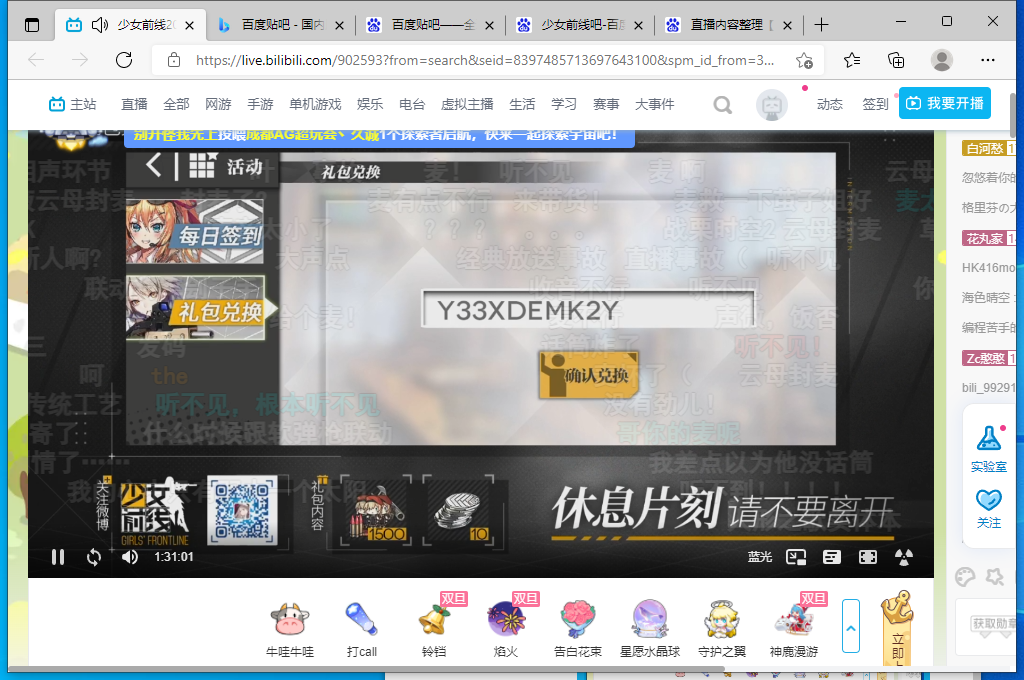Screen dimensions: 1024x680
Task: Open the 学习 category
Action: click(564, 105)
